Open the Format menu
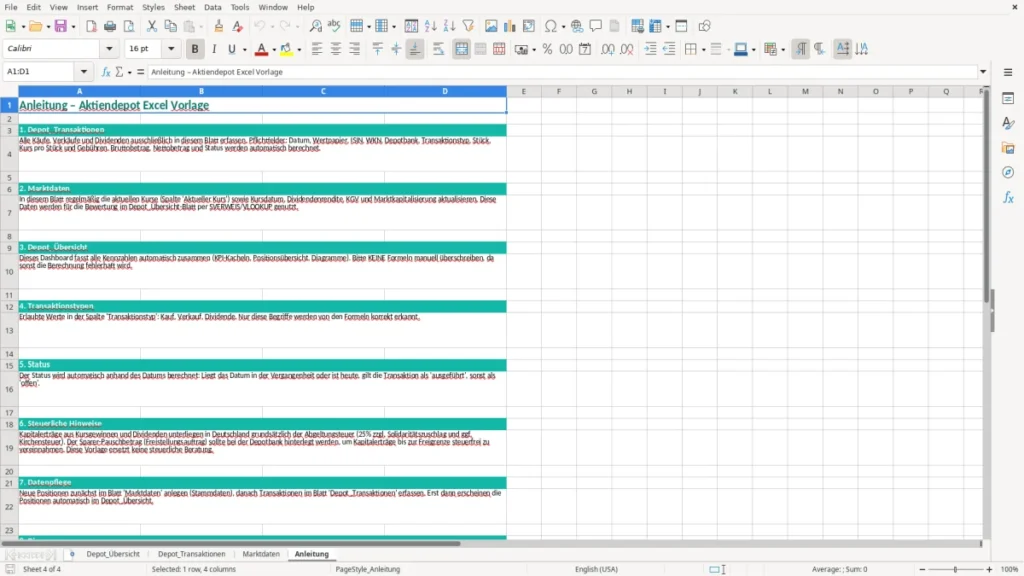The width and height of the screenshot is (1024, 576). [x=120, y=7]
